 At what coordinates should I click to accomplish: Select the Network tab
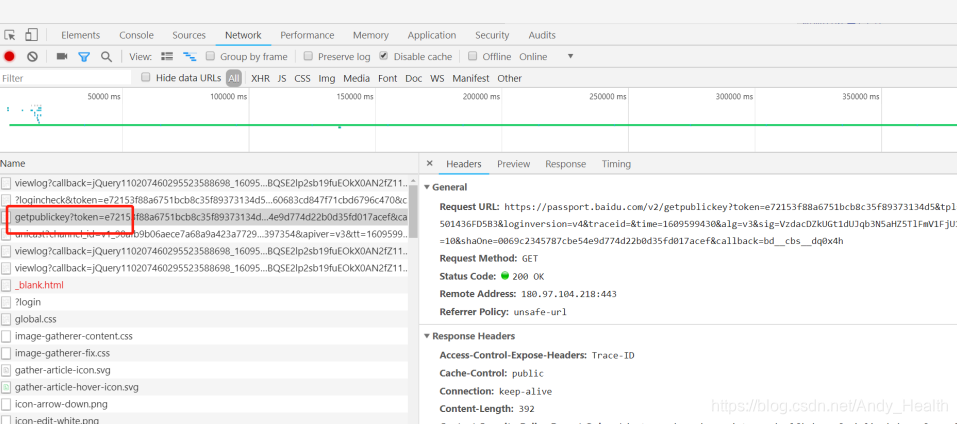coord(243,35)
